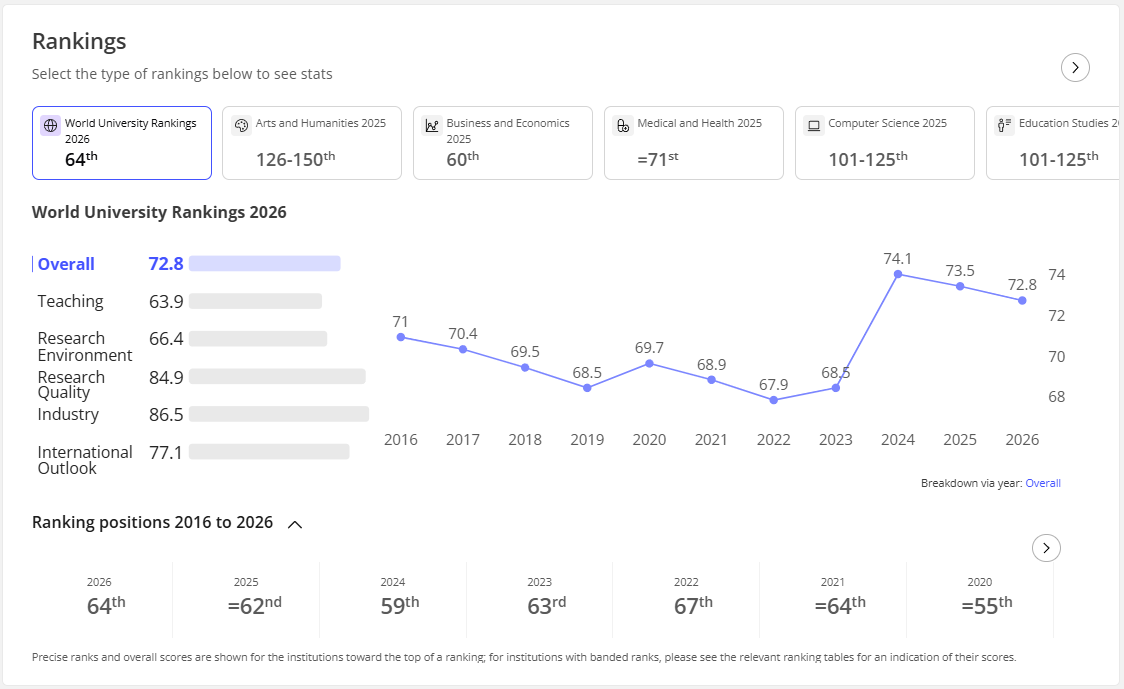Click the 2022 data point at 67.9
1124x689 pixels.
(x=773, y=400)
